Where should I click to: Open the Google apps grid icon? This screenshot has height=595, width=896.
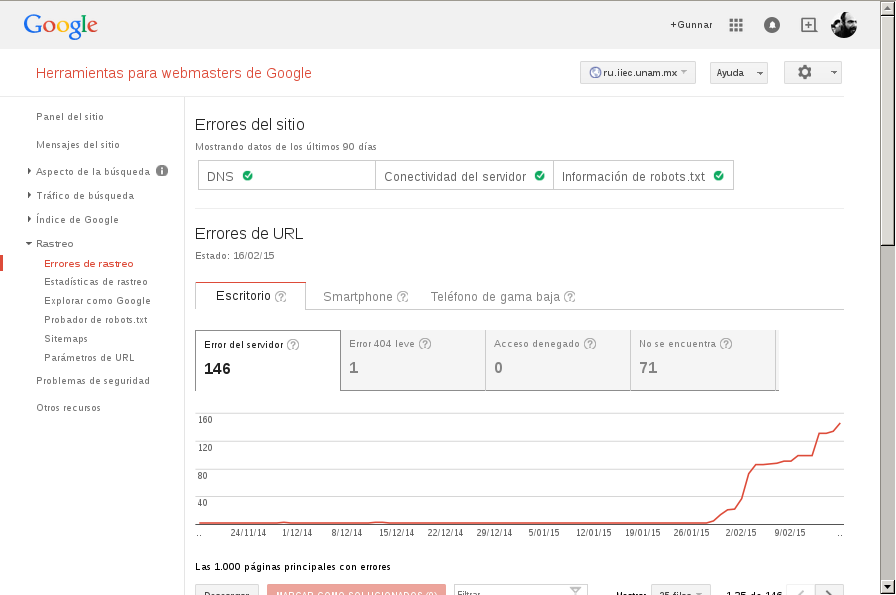point(736,25)
